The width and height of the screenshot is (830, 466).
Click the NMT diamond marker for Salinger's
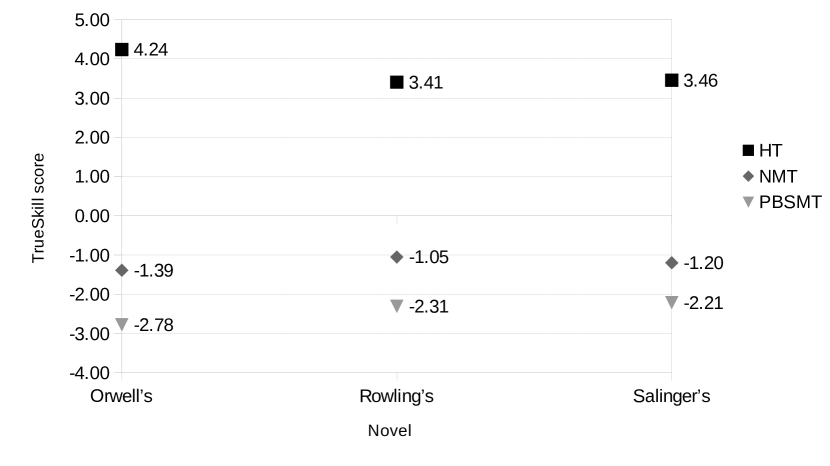pyautogui.click(x=671, y=262)
